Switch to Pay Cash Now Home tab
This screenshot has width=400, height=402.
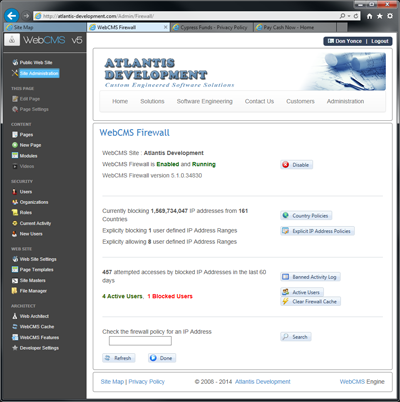point(295,27)
